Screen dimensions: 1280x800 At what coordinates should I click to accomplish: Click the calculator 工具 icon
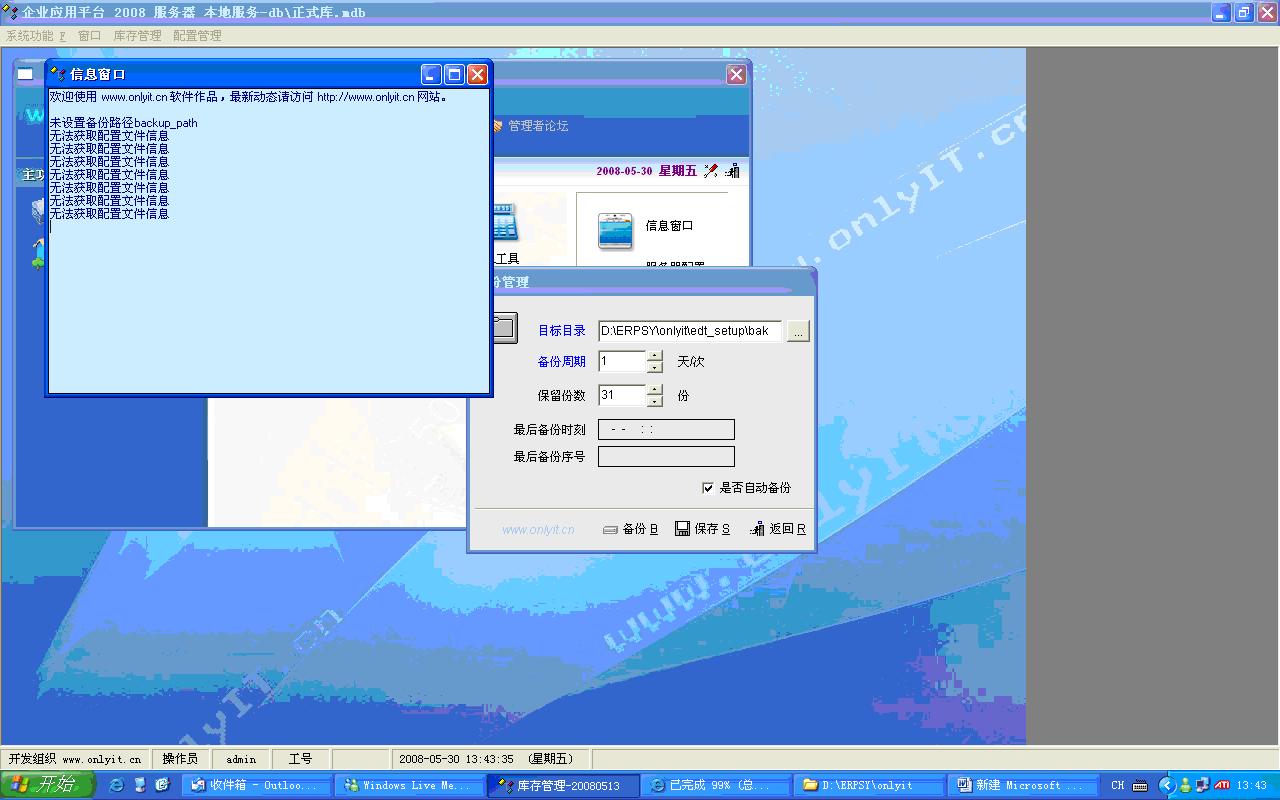[x=505, y=222]
